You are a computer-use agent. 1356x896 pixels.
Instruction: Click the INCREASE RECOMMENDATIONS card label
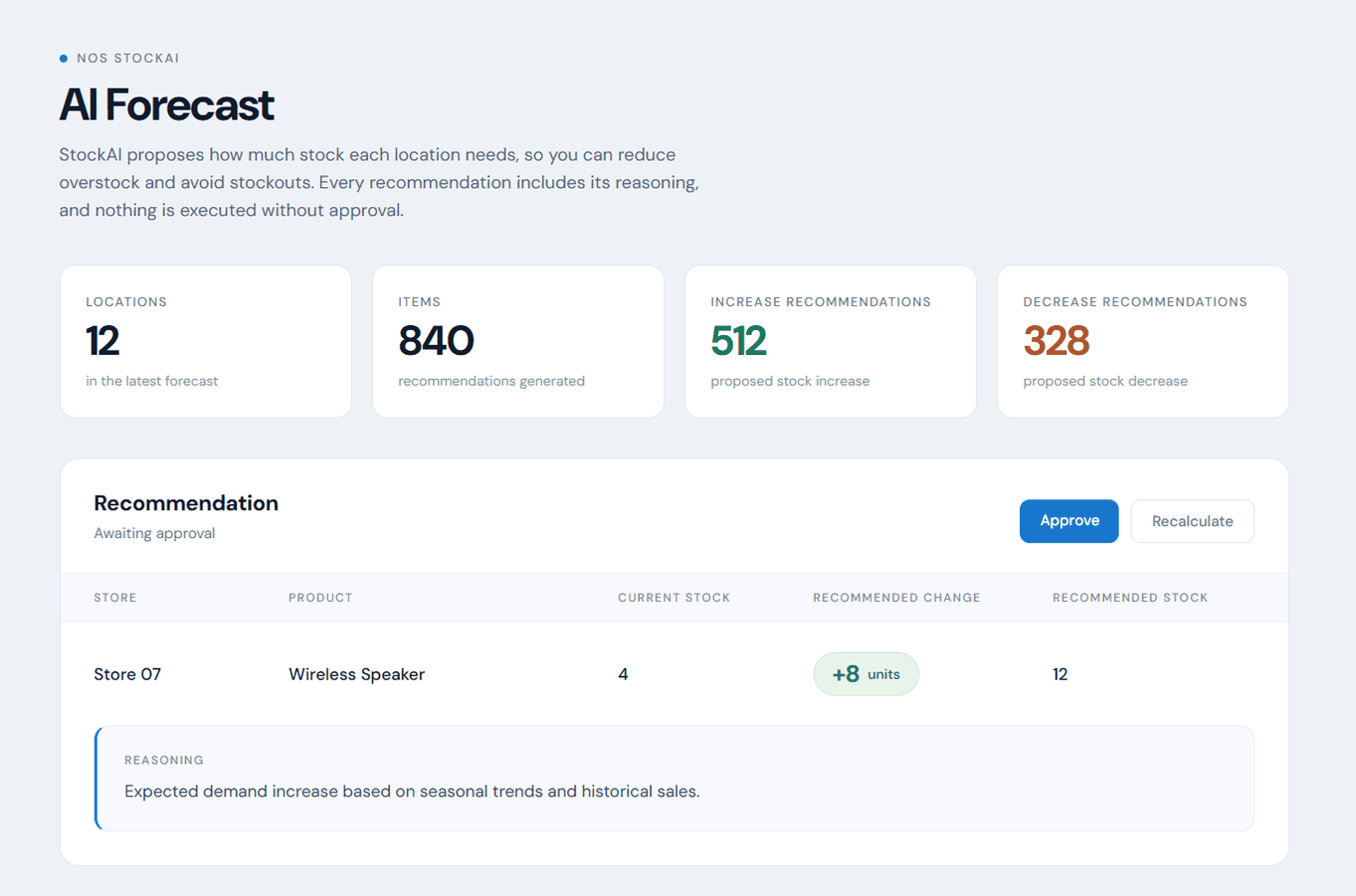click(x=821, y=302)
